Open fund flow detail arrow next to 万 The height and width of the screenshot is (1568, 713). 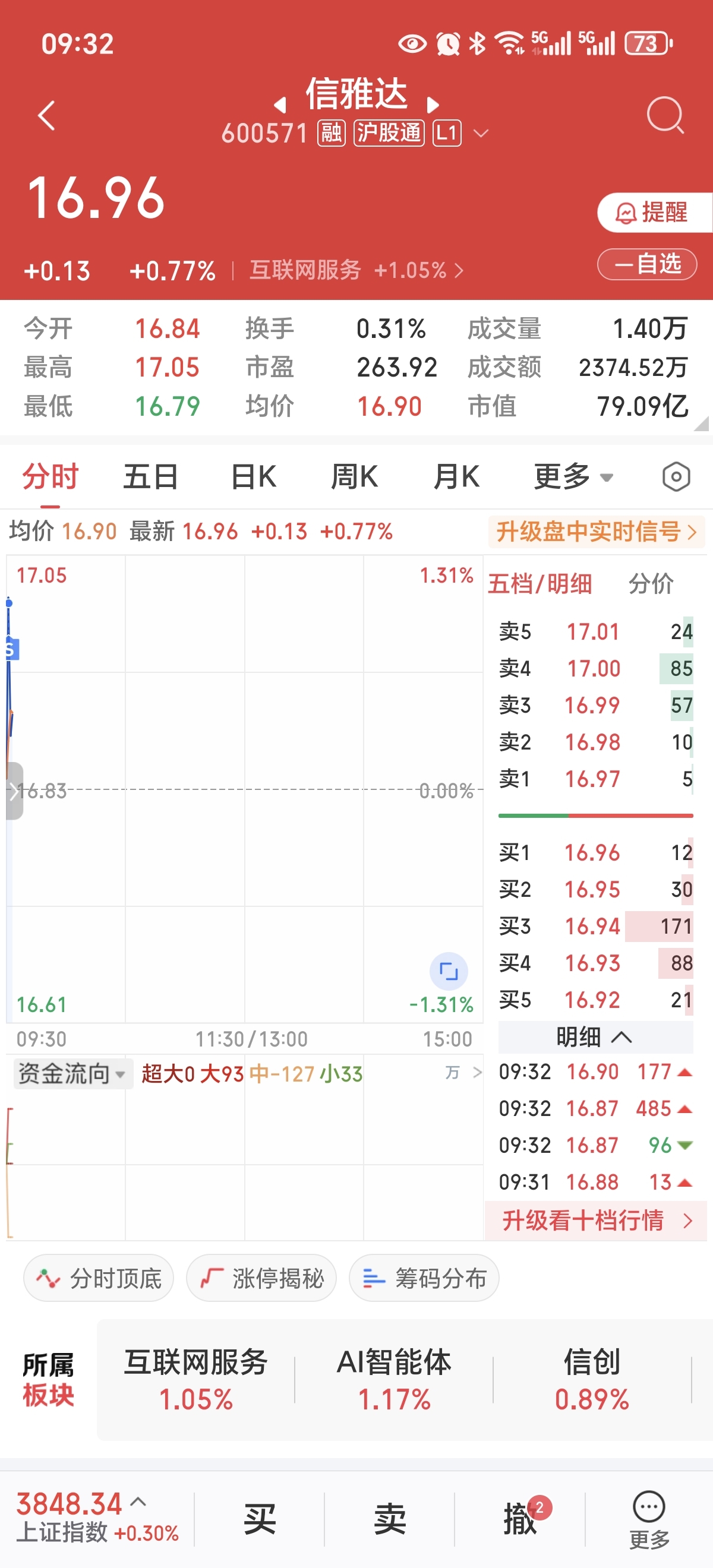(477, 1073)
